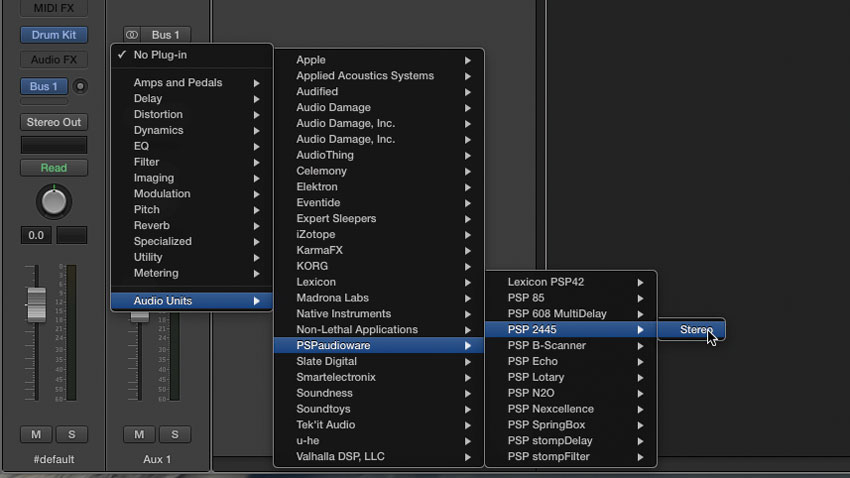The image size is (850, 478).
Task: Open the Lexicon PSP42 plug-in submenu
Action: pyautogui.click(x=571, y=282)
